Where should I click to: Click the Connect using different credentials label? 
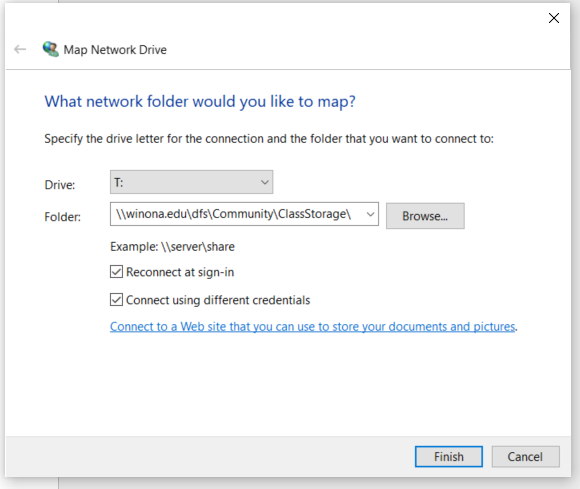218,300
